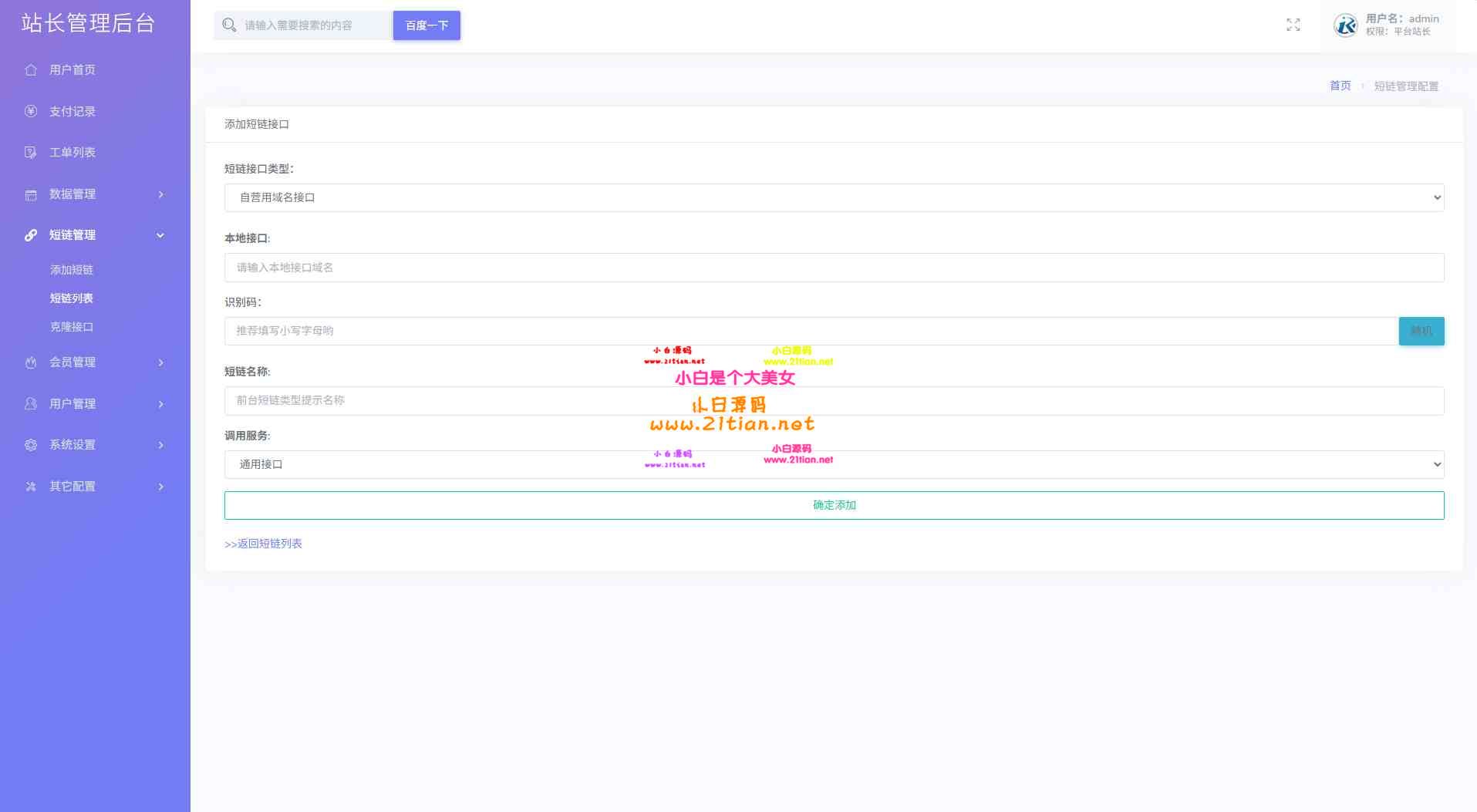
Task: Open the 调用服务 dropdown
Action: [833, 464]
